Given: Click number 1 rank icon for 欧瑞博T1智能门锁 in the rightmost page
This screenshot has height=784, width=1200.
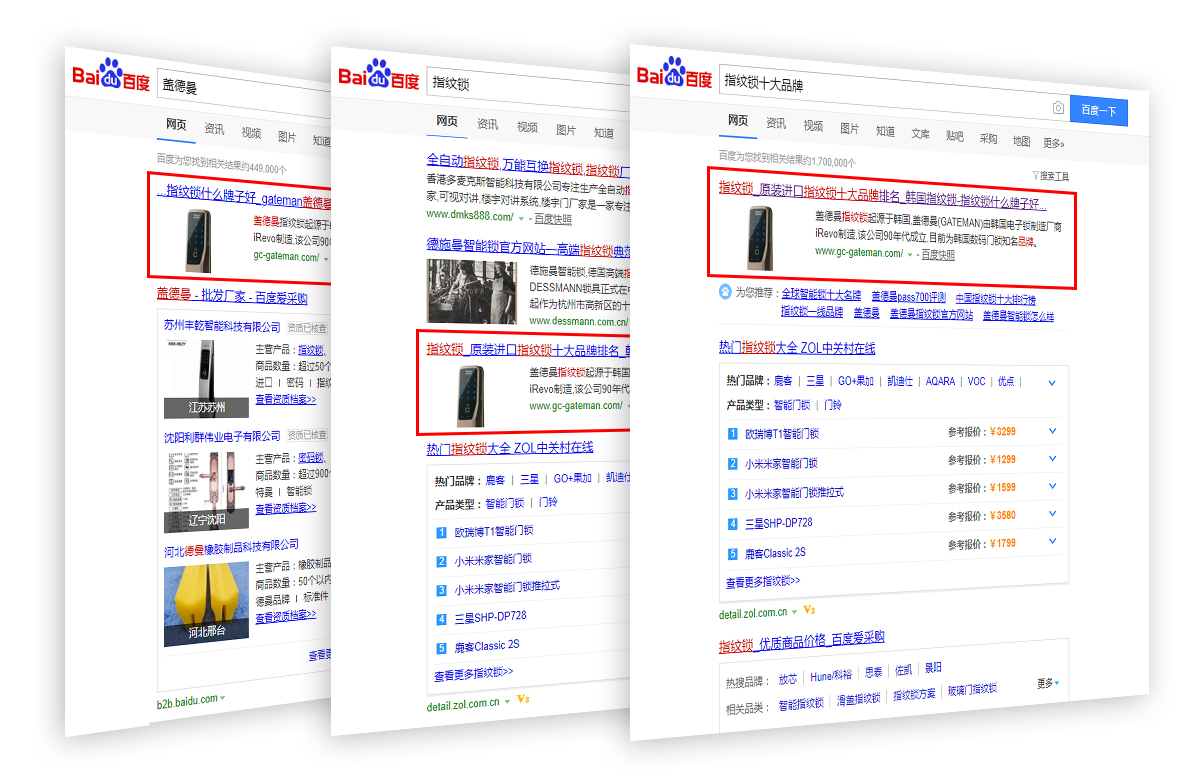Looking at the screenshot, I should tap(732, 433).
